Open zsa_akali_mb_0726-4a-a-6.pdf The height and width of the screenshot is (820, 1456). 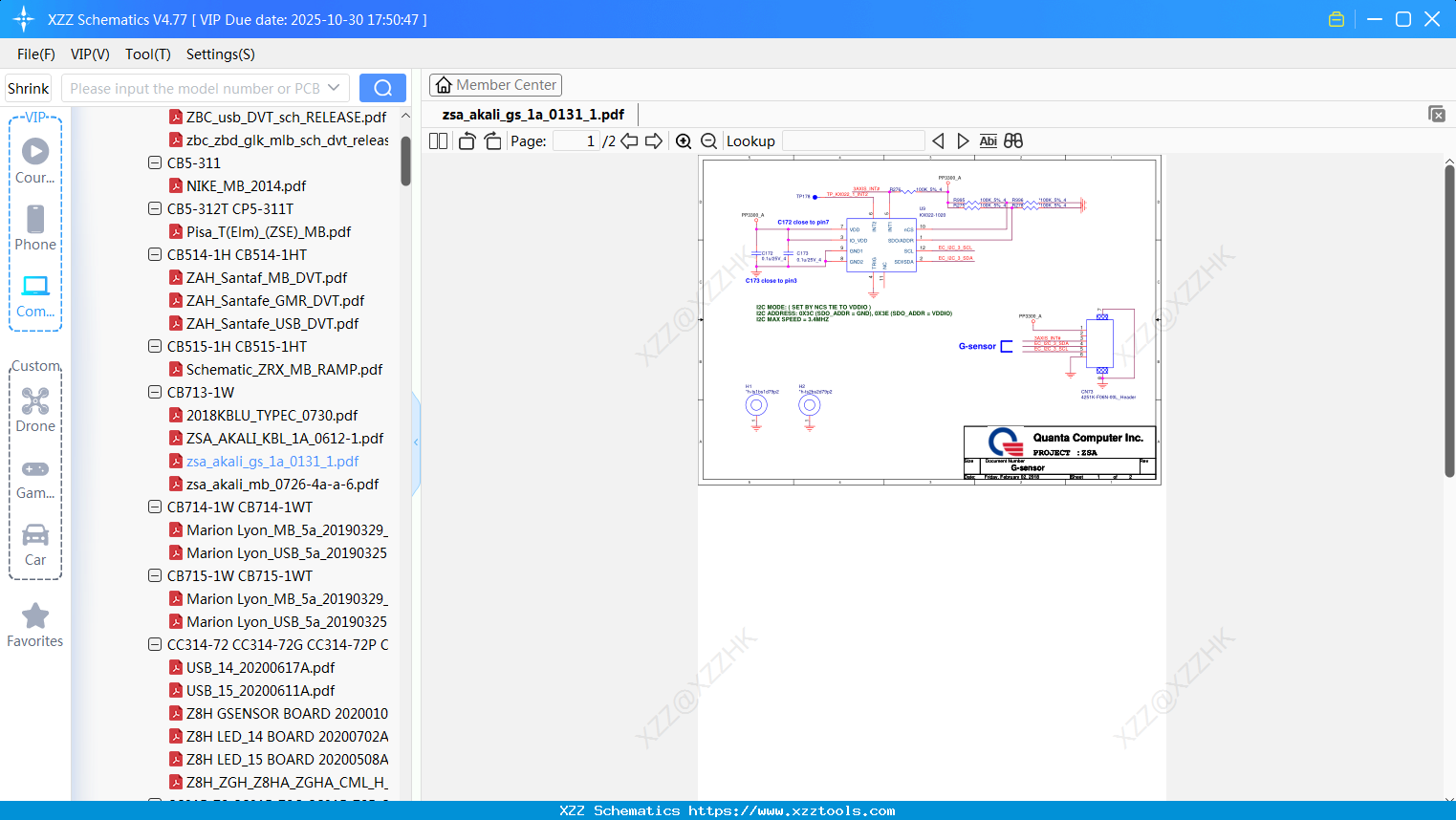(x=282, y=484)
